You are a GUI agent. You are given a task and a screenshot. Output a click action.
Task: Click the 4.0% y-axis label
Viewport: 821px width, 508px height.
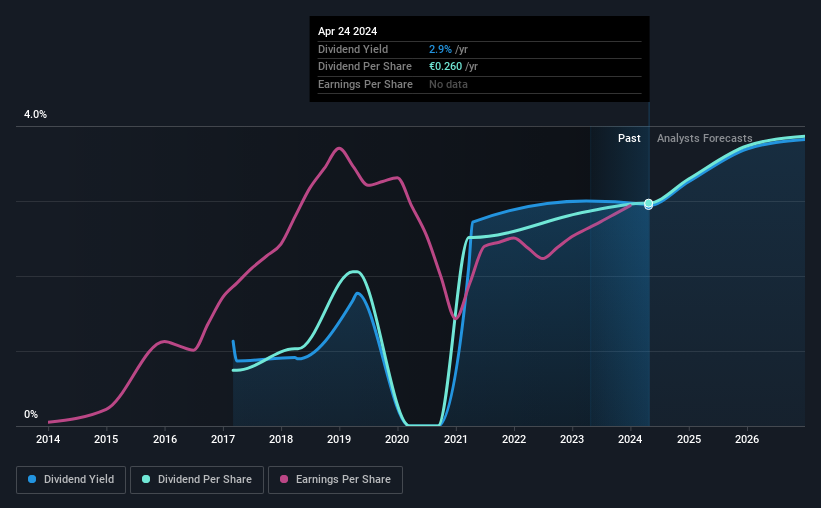pos(35,114)
